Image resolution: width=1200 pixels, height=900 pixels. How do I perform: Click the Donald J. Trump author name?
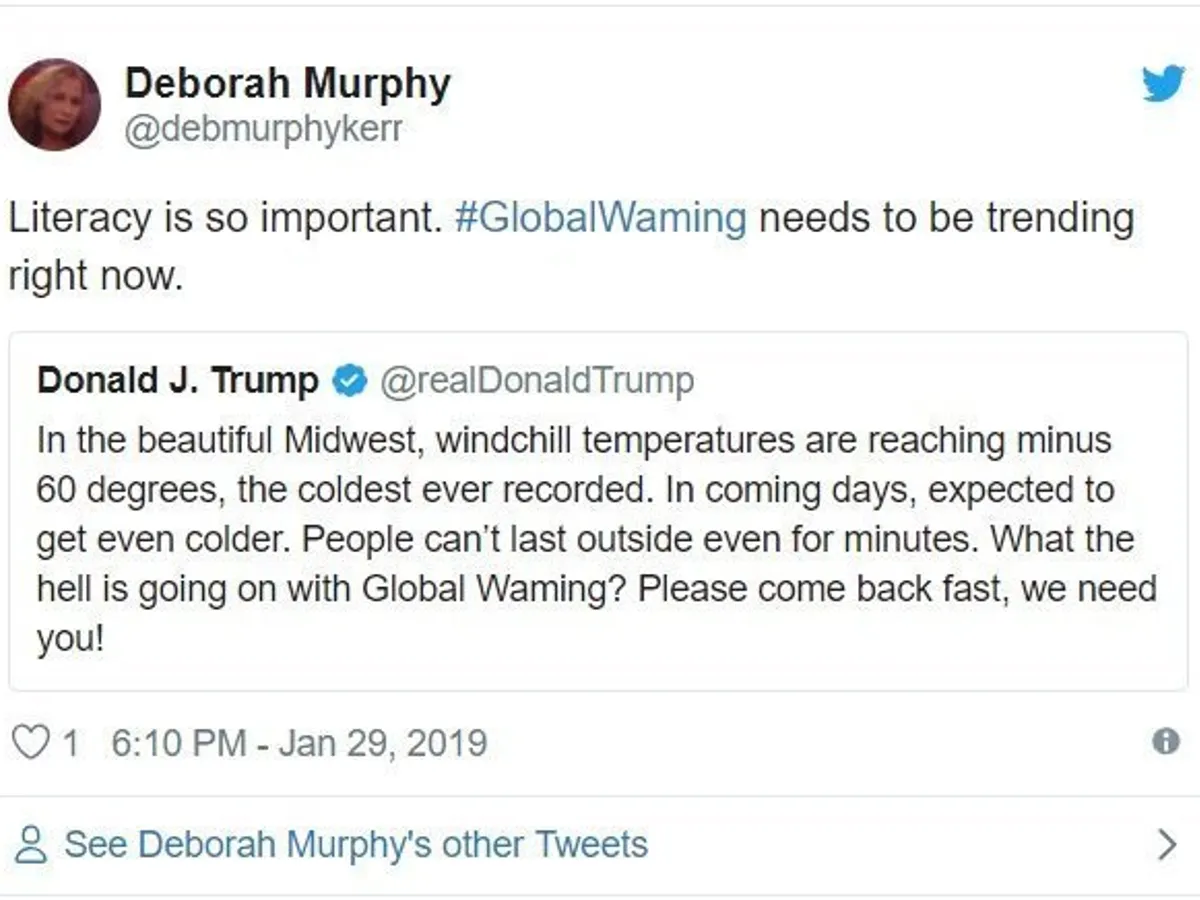(178, 381)
